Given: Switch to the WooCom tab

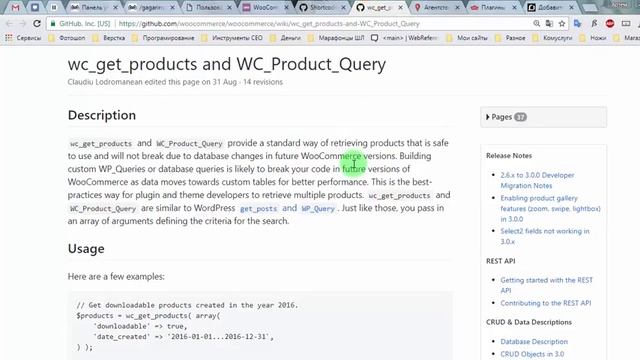Looking at the screenshot, I should pyautogui.click(x=264, y=7).
